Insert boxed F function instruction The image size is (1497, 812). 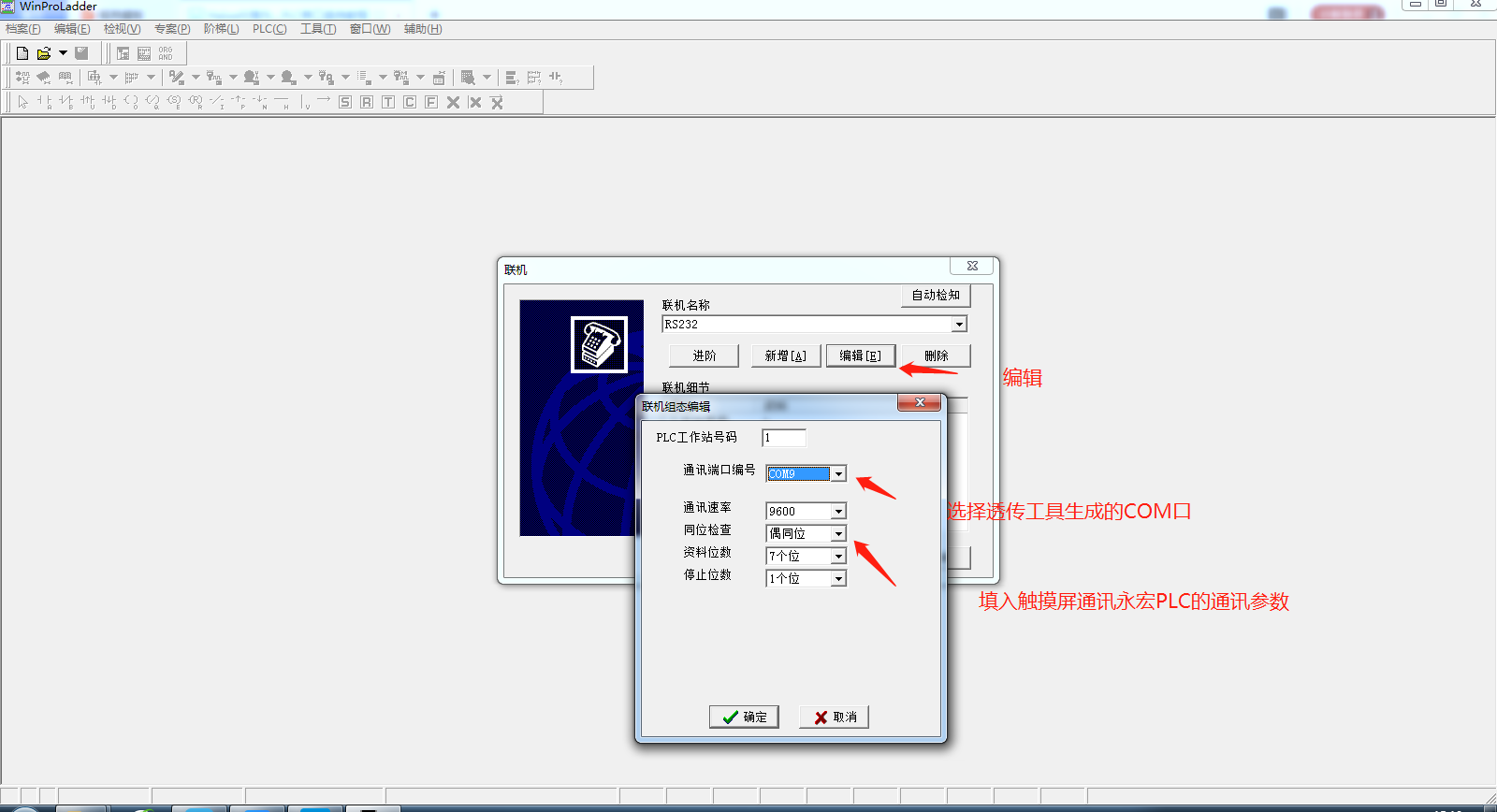tap(431, 102)
